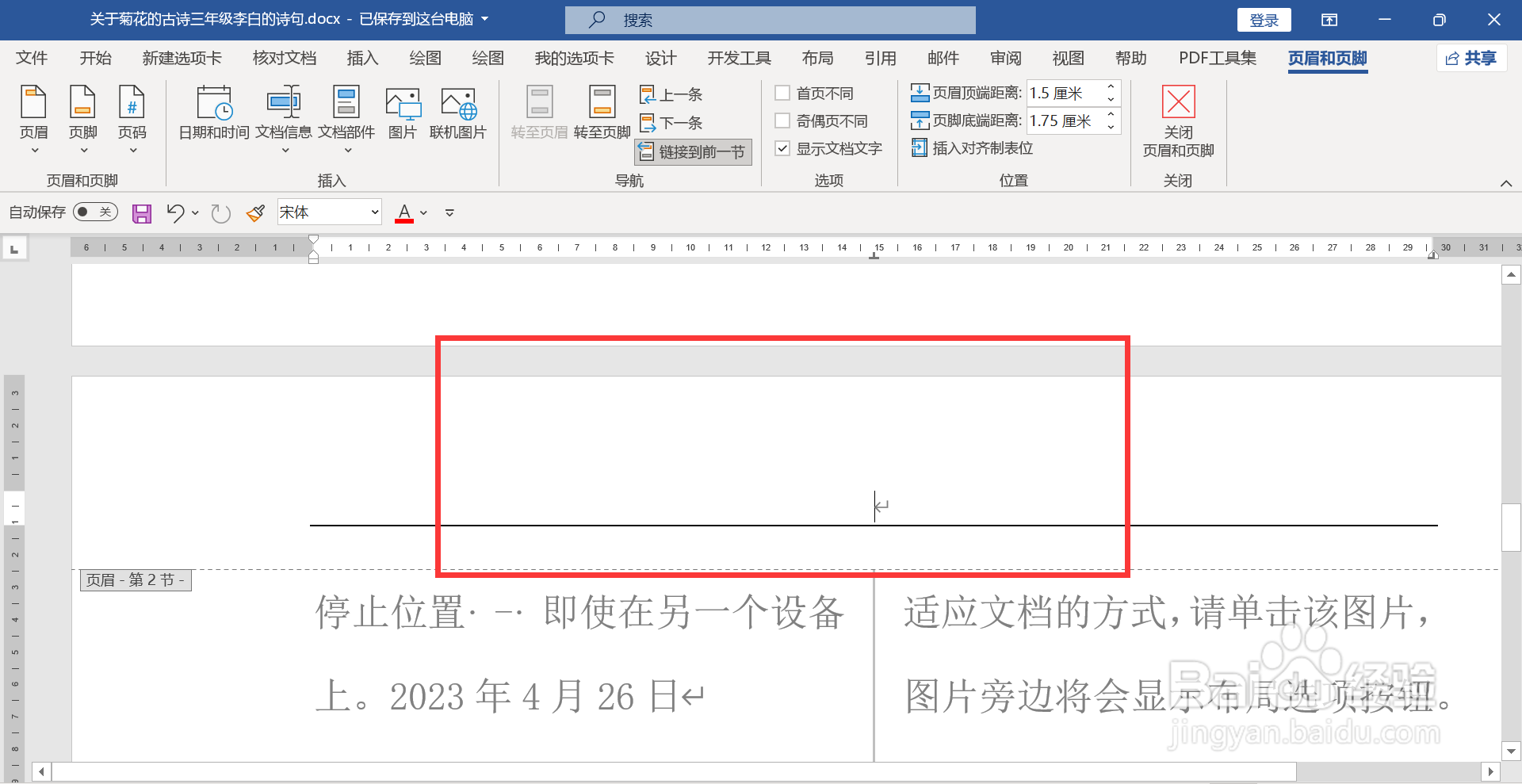This screenshot has width=1522, height=784.
Task: Click 插入对齐制表位 insert alignment tab
Action: coord(972,148)
